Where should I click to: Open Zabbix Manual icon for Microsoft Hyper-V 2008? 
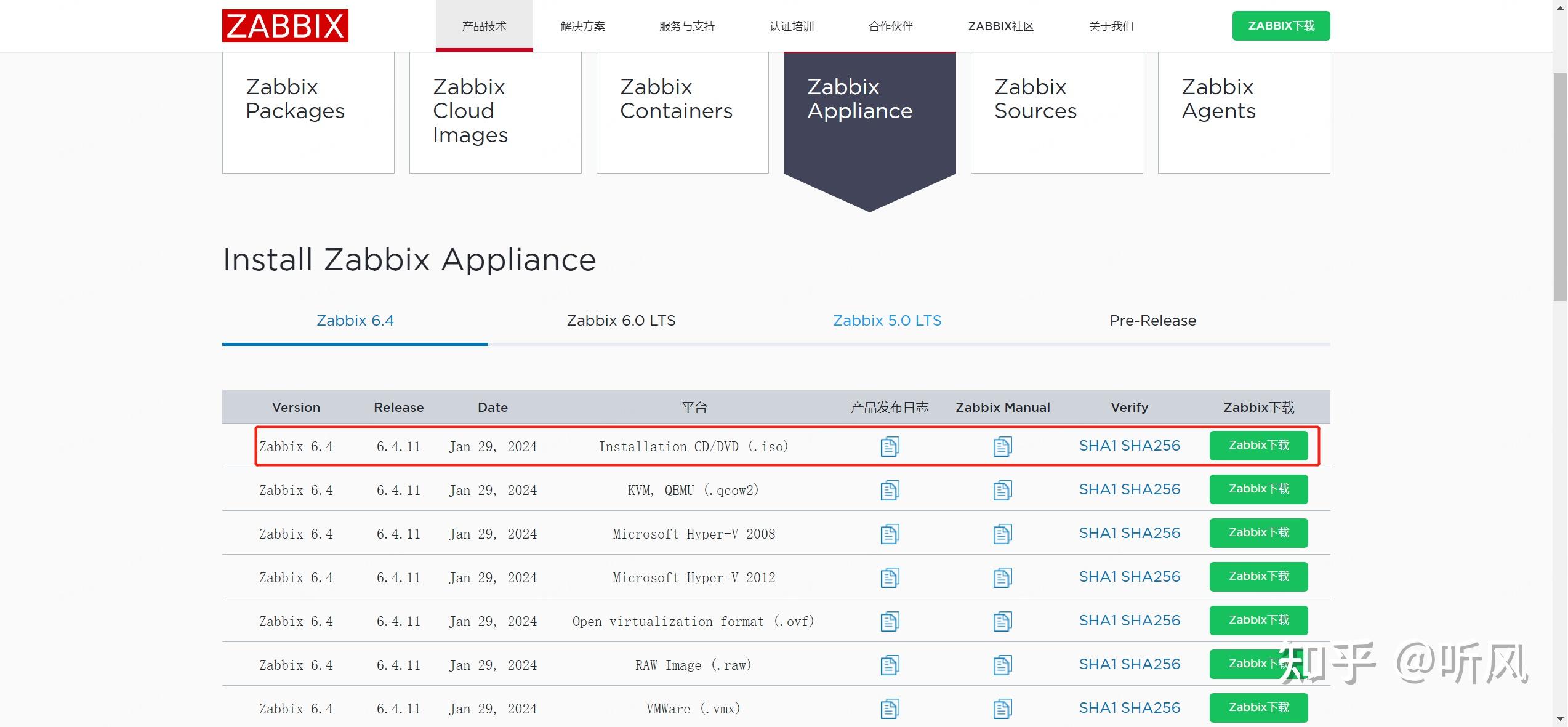(1002, 533)
